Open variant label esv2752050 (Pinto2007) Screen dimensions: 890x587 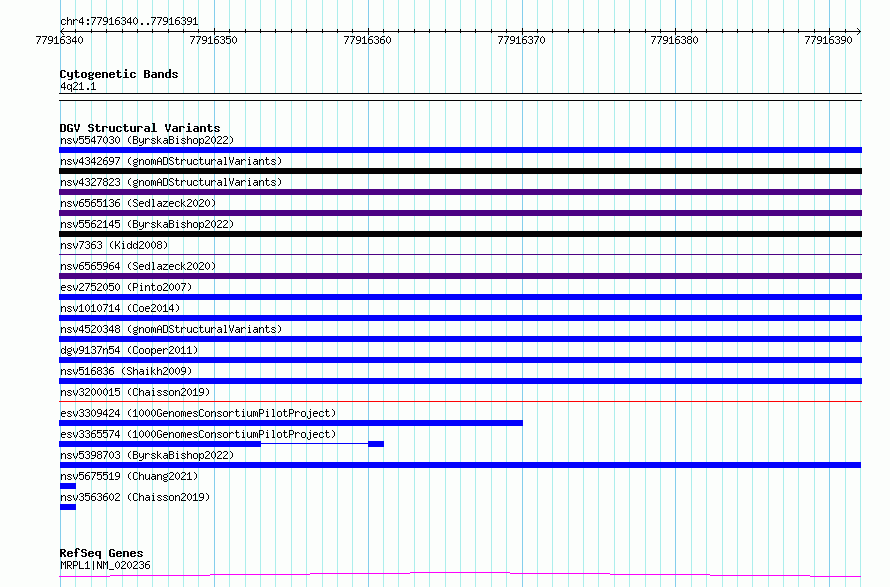[x=126, y=287]
